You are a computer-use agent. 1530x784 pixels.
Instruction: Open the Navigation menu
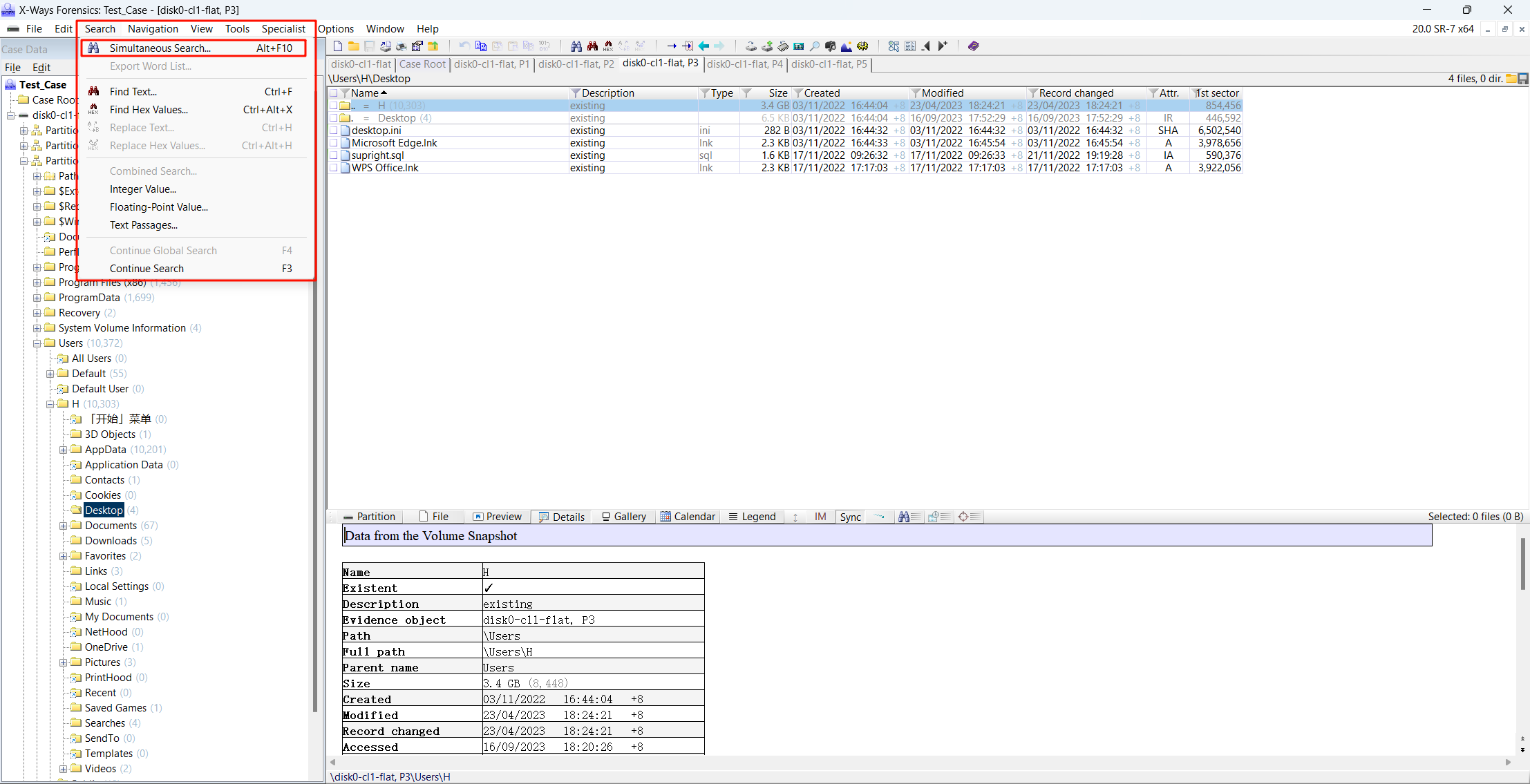pyautogui.click(x=153, y=29)
